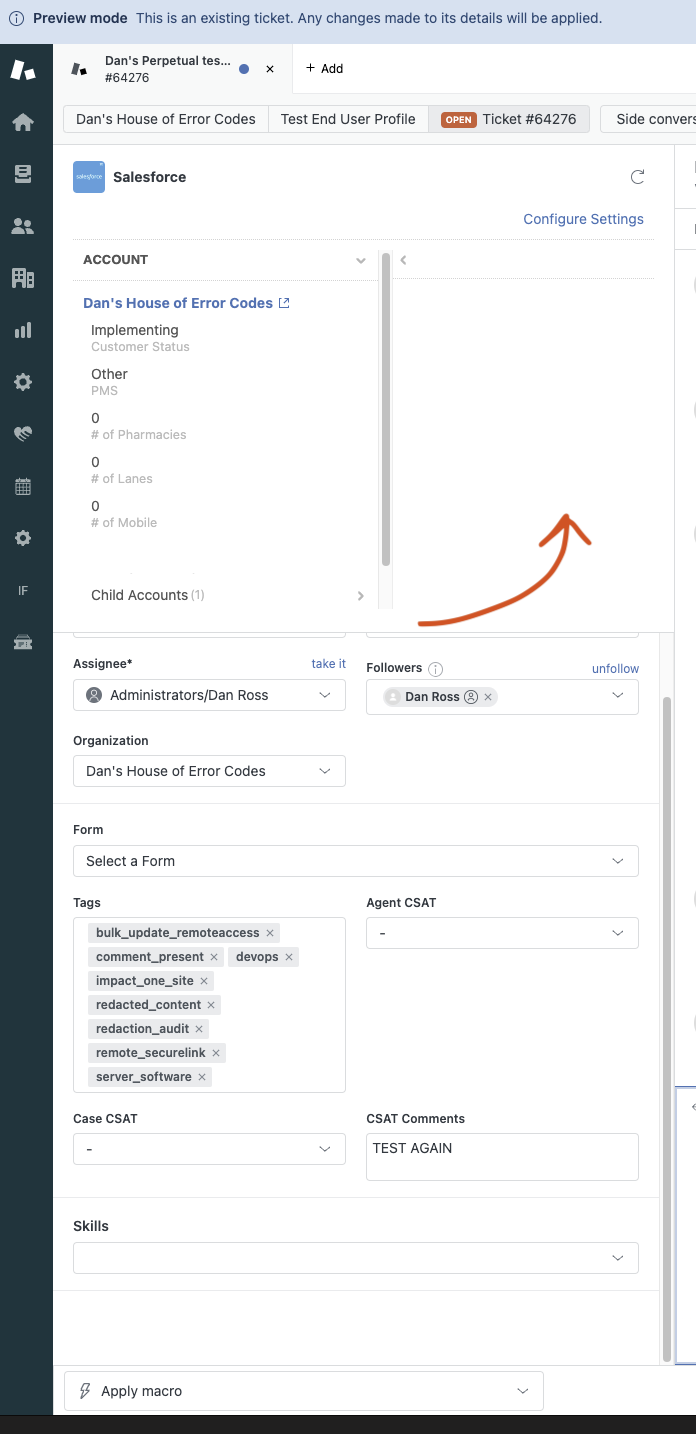Expand the Select a Form dropdown
The width and height of the screenshot is (696, 1434).
355,861
